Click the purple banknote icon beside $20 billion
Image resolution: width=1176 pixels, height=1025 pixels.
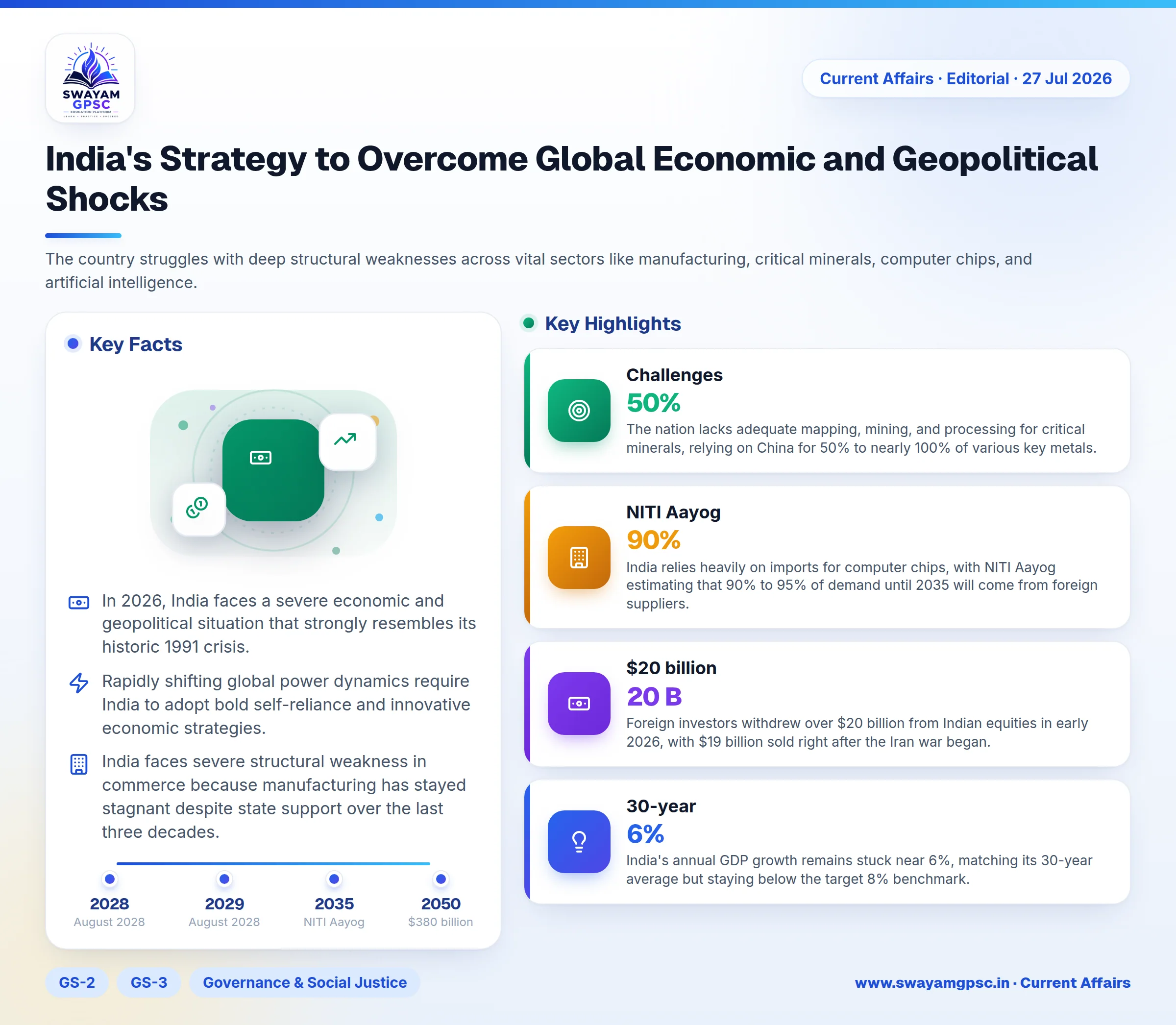click(579, 704)
